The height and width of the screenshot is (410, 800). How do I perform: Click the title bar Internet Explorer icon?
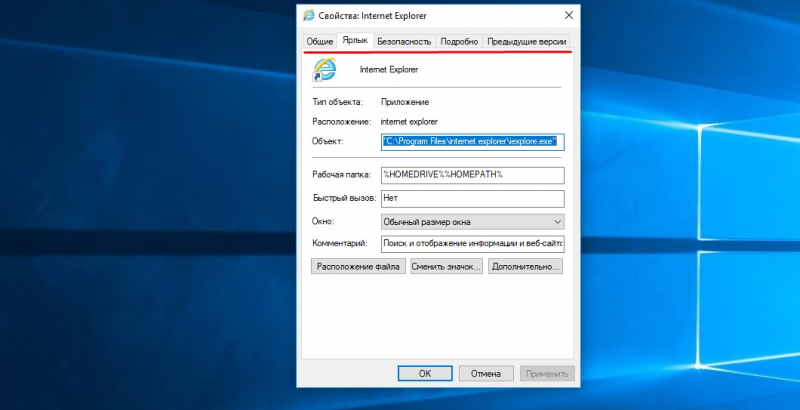point(308,15)
